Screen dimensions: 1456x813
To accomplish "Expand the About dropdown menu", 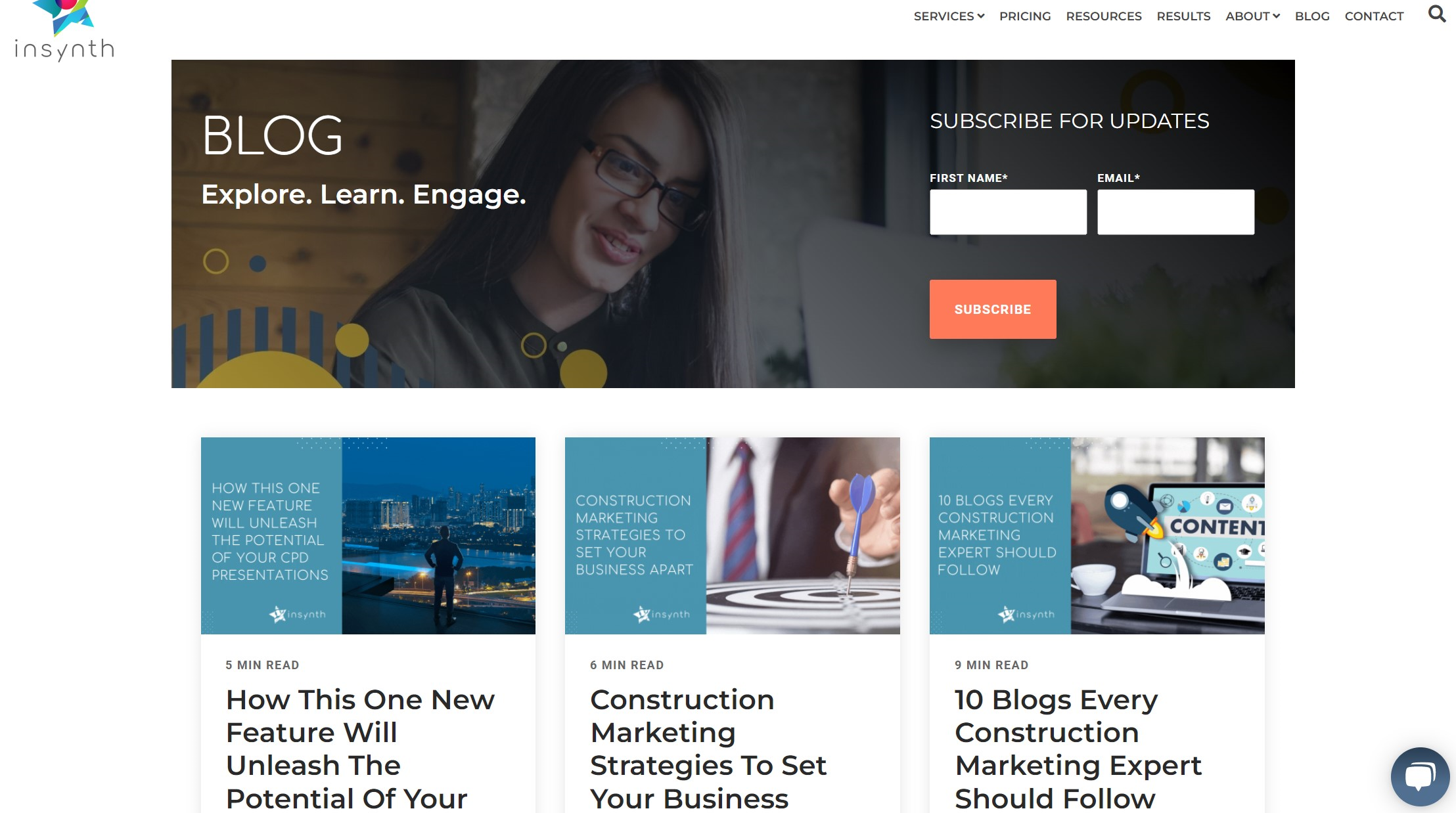I will (x=1252, y=16).
